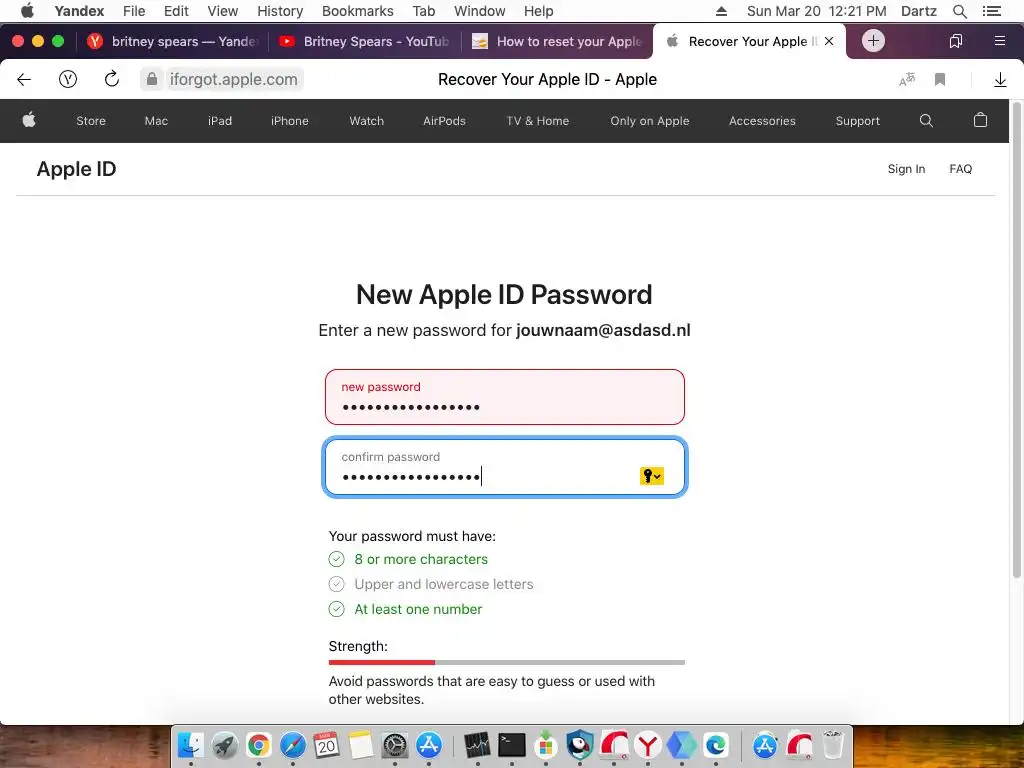
Task: Click Accessories in the Apple navigation
Action: tap(762, 121)
